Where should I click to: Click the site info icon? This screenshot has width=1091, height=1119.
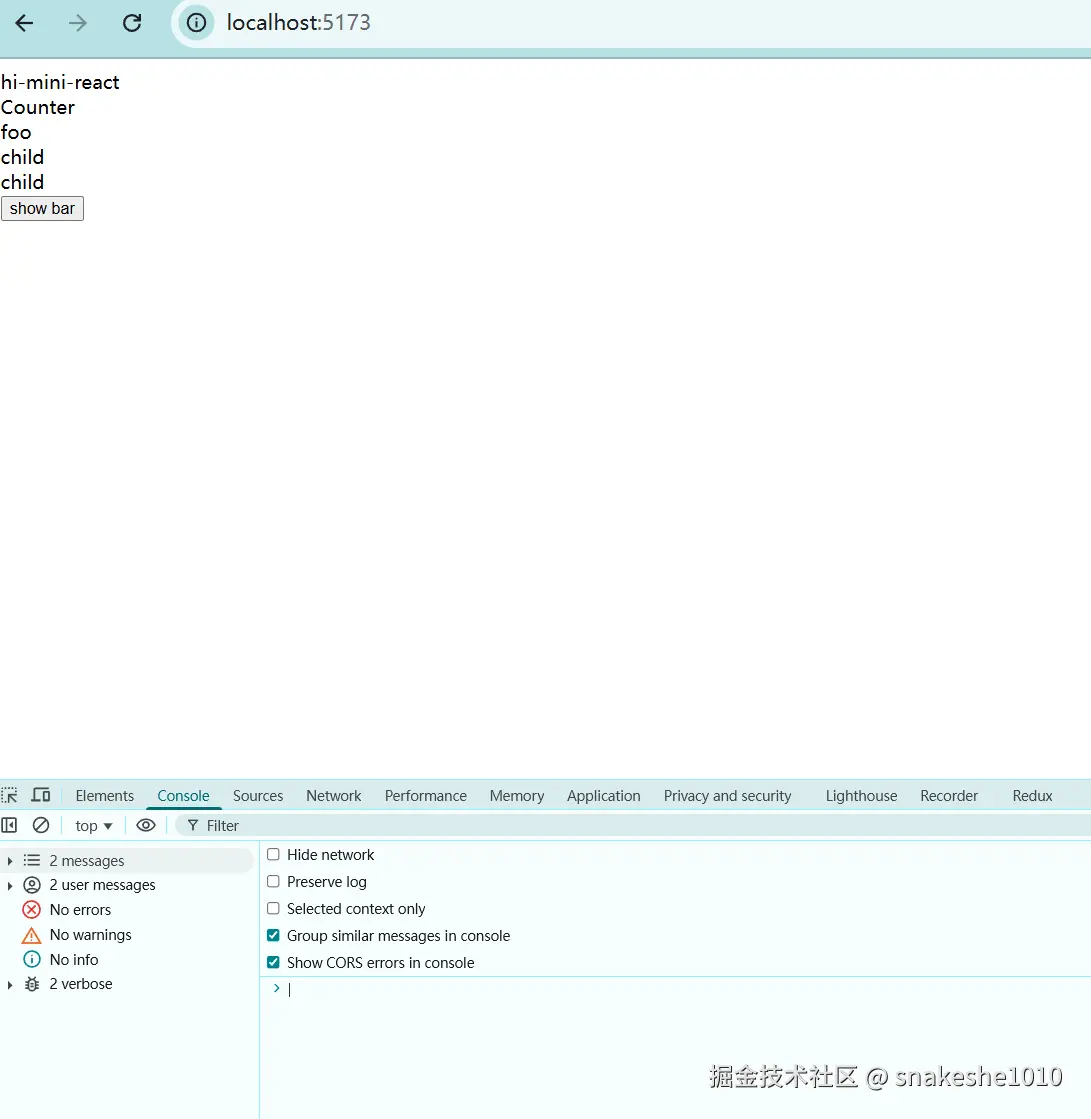[196, 23]
